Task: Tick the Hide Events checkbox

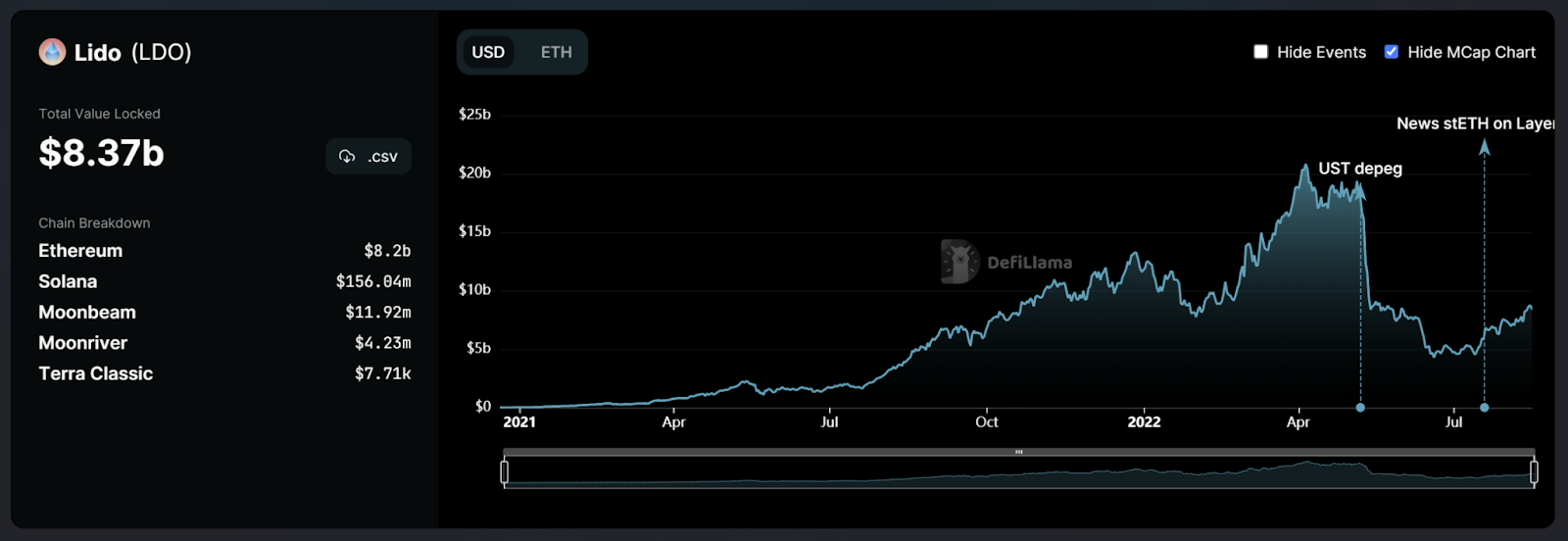Action: [x=1261, y=52]
